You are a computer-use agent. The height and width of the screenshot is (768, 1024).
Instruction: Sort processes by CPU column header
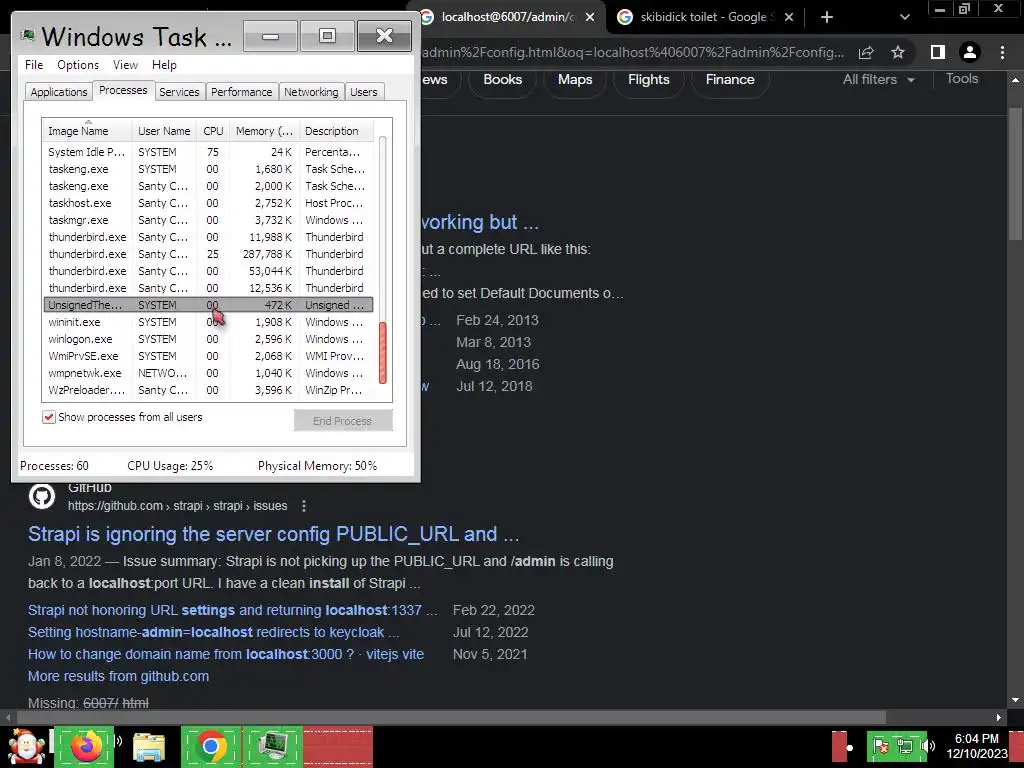pyautogui.click(x=213, y=131)
